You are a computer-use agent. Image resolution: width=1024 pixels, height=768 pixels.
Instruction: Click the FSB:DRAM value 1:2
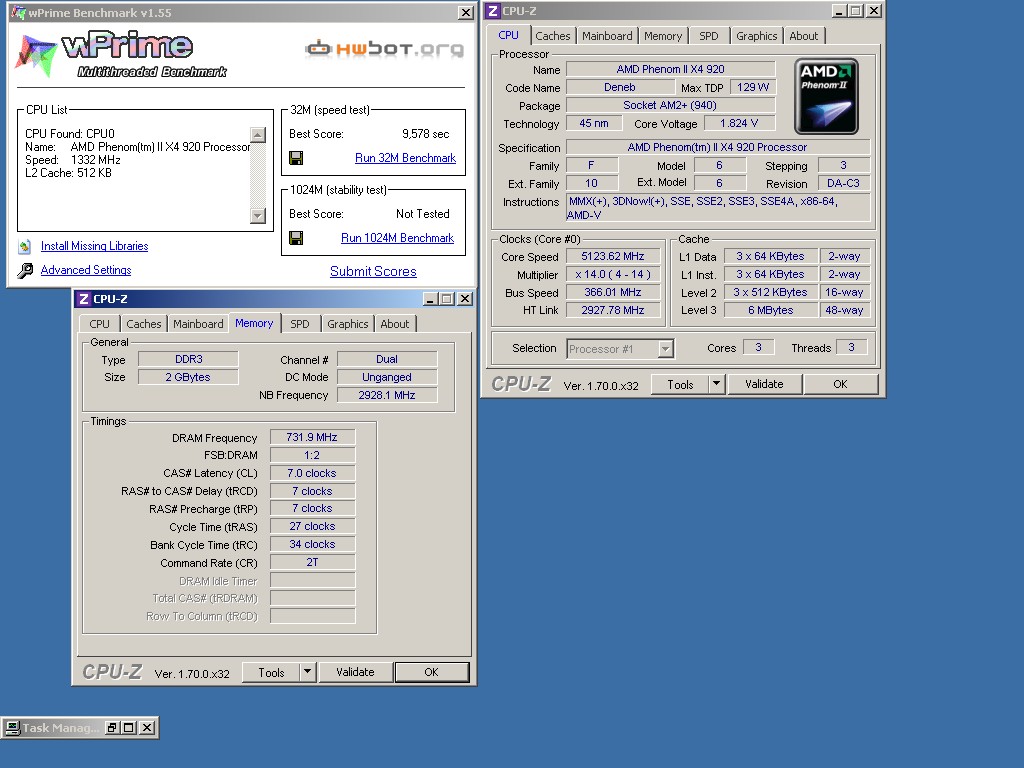(x=312, y=455)
